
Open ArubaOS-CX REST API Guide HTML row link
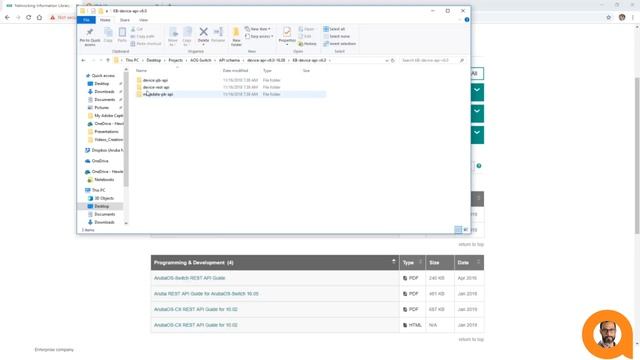pos(196,325)
